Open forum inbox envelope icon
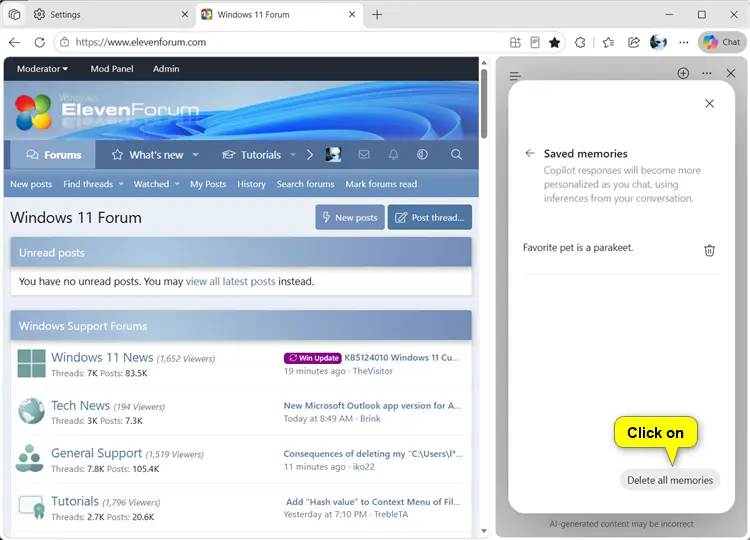This screenshot has height=540, width=750. [x=364, y=154]
